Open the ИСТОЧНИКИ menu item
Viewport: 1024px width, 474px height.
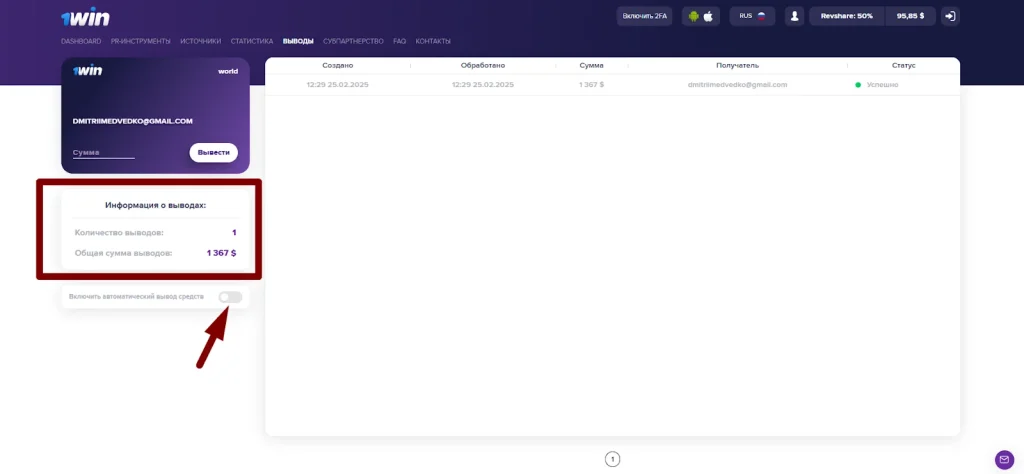tap(200, 41)
